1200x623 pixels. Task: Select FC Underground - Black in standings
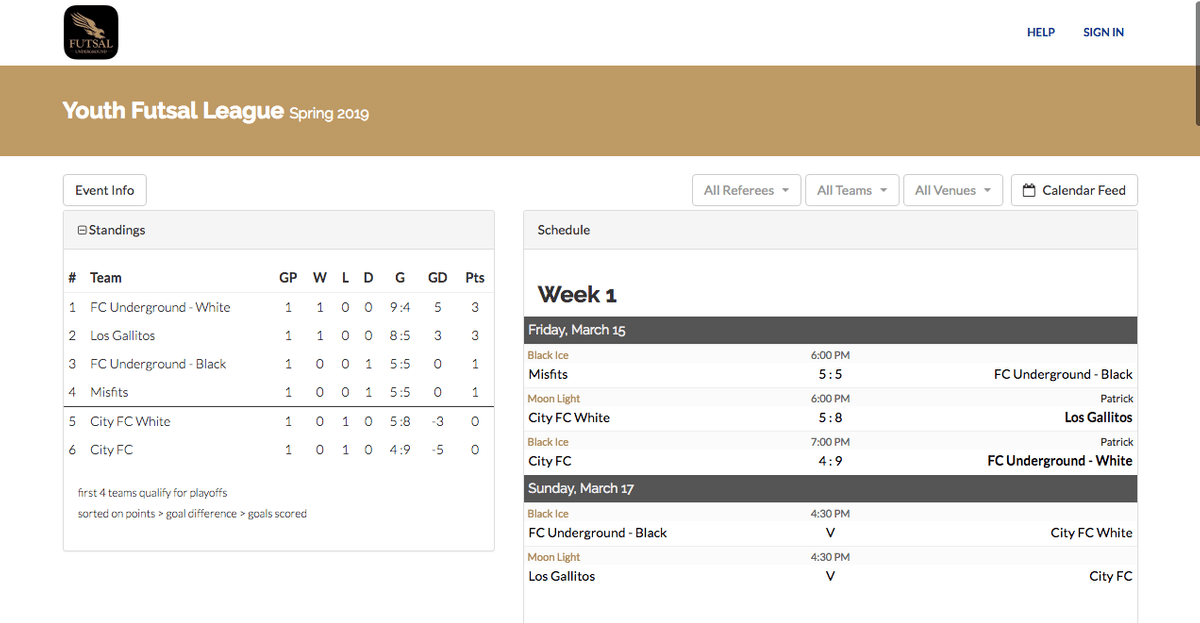point(158,364)
